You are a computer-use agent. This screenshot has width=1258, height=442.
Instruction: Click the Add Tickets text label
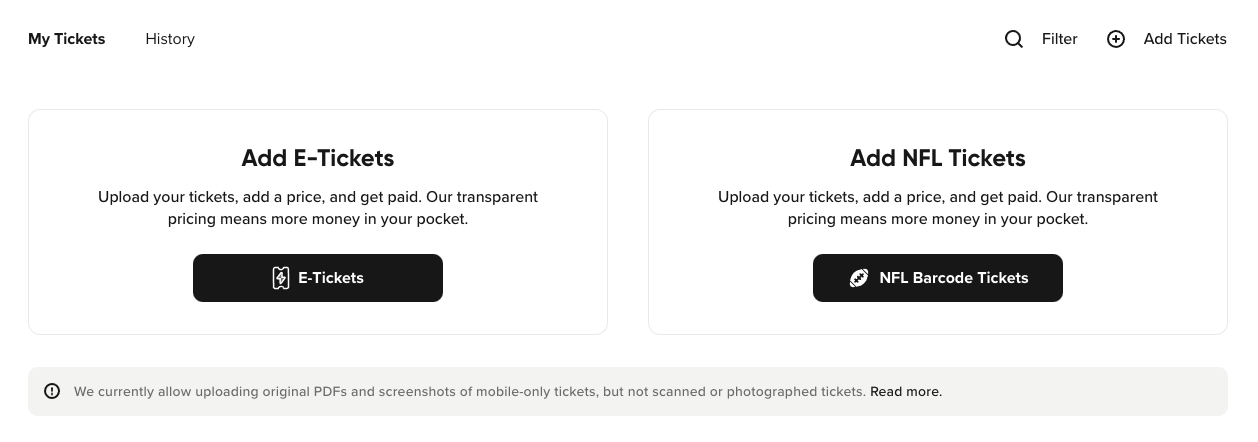pos(1184,39)
